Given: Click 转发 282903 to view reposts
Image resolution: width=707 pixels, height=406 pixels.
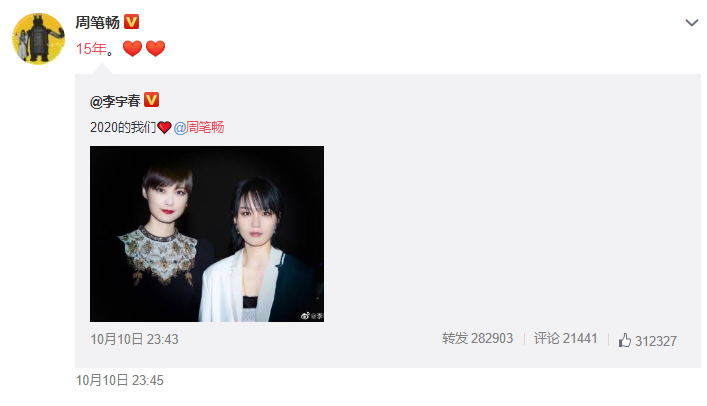Looking at the screenshot, I should [x=477, y=339].
